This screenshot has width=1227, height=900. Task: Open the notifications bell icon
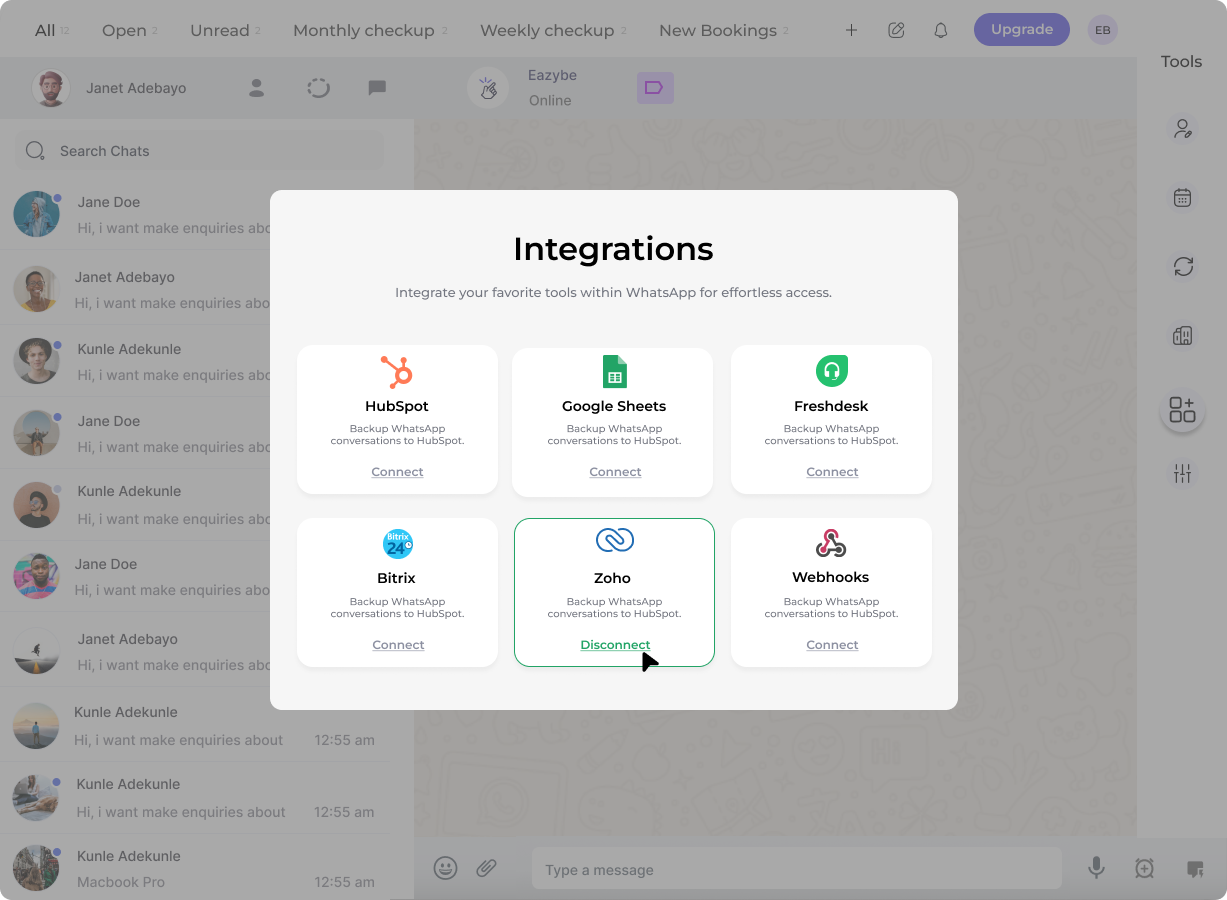940,30
